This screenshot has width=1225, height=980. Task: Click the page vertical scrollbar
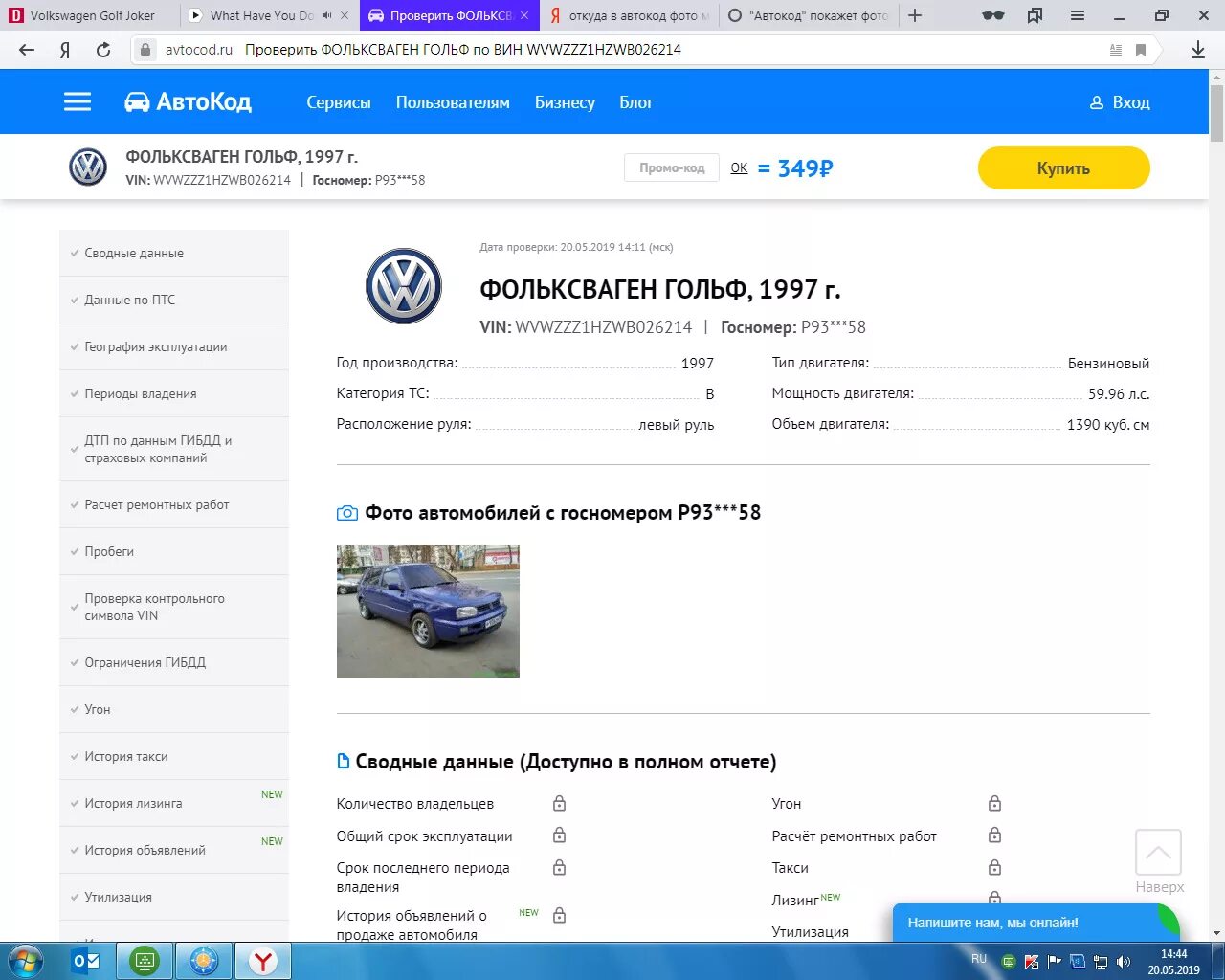tap(1216, 115)
